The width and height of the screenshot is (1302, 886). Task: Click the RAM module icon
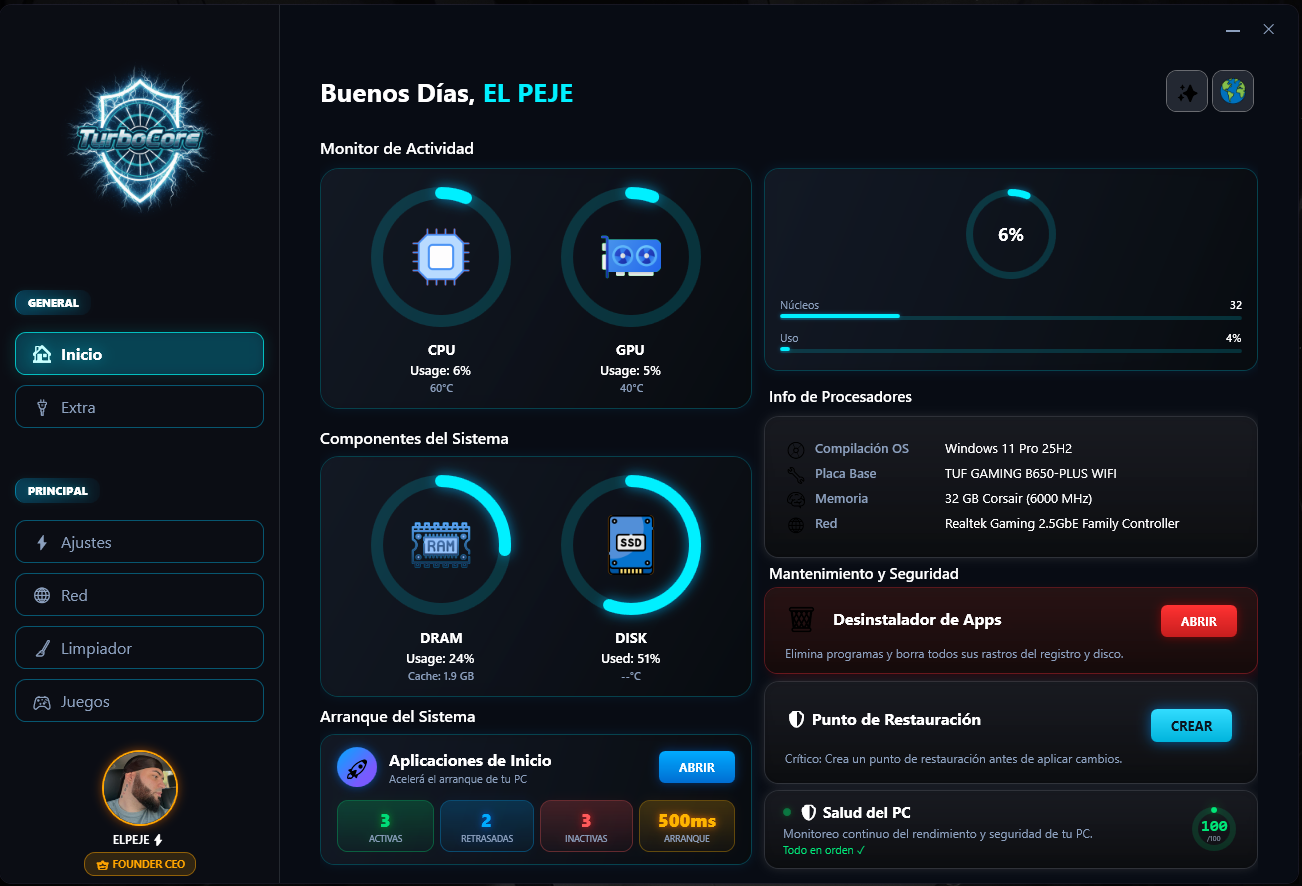[x=440, y=545]
